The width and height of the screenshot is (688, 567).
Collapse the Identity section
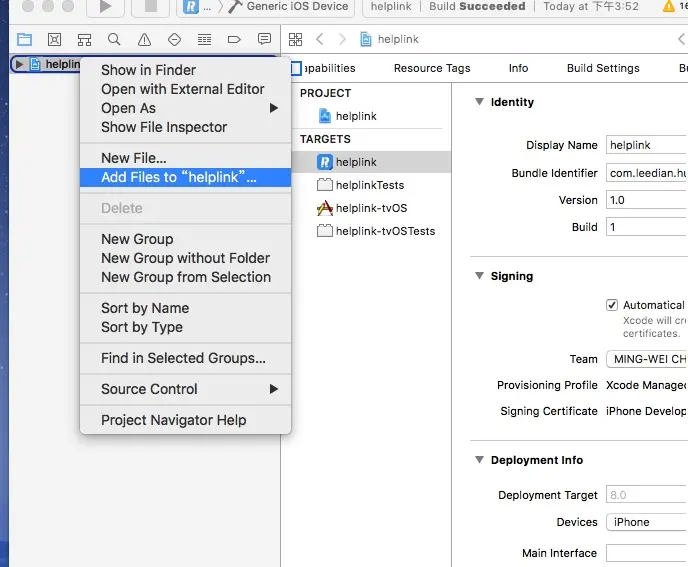[x=480, y=102]
